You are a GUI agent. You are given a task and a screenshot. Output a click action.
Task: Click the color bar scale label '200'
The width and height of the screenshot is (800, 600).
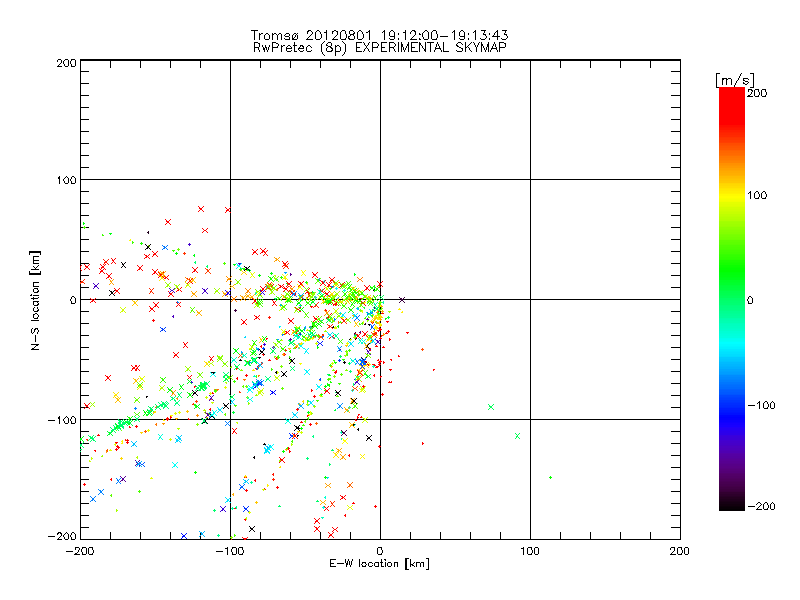[x=757, y=93]
